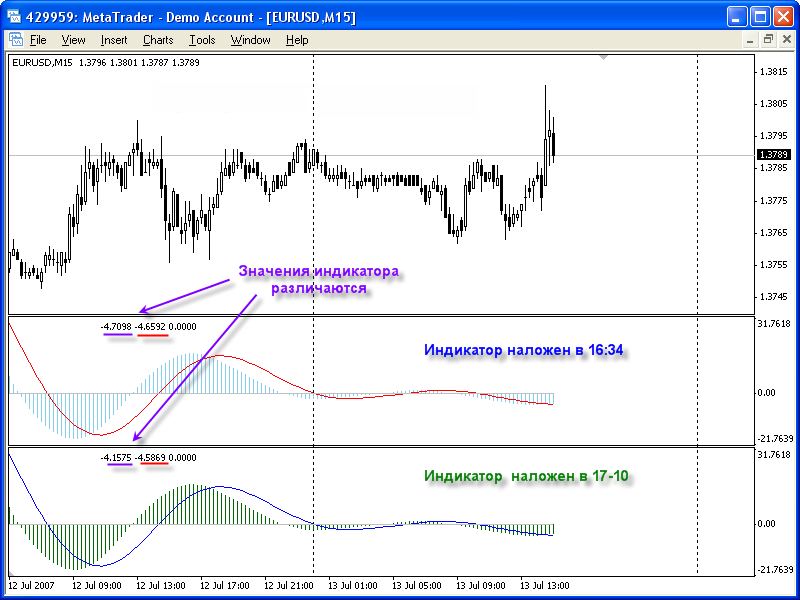
Task: Click the 1.3745 price scale value
Action: 773,296
